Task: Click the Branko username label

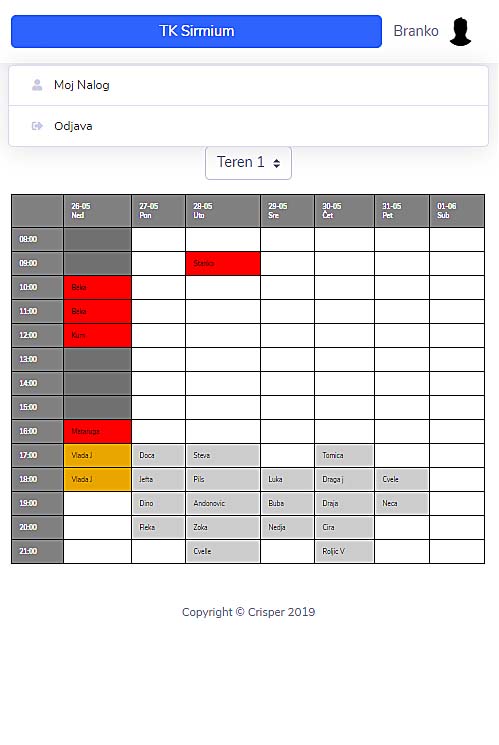Action: pos(416,31)
